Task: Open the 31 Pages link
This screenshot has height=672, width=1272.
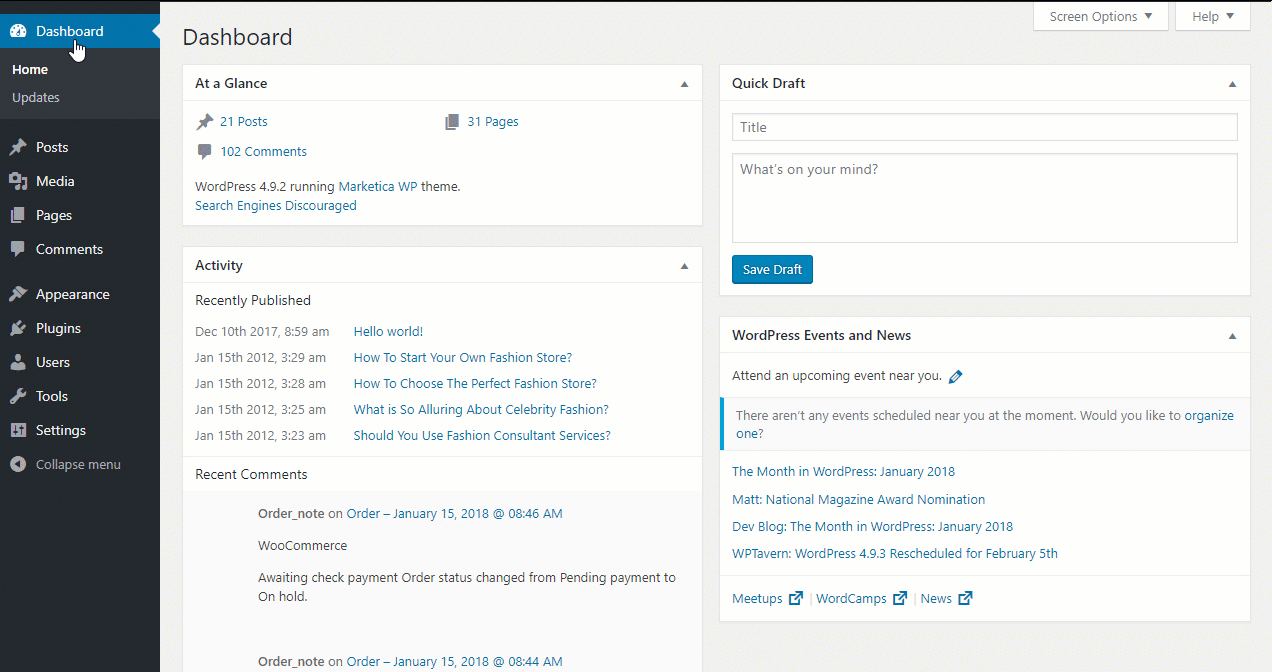Action: click(493, 122)
